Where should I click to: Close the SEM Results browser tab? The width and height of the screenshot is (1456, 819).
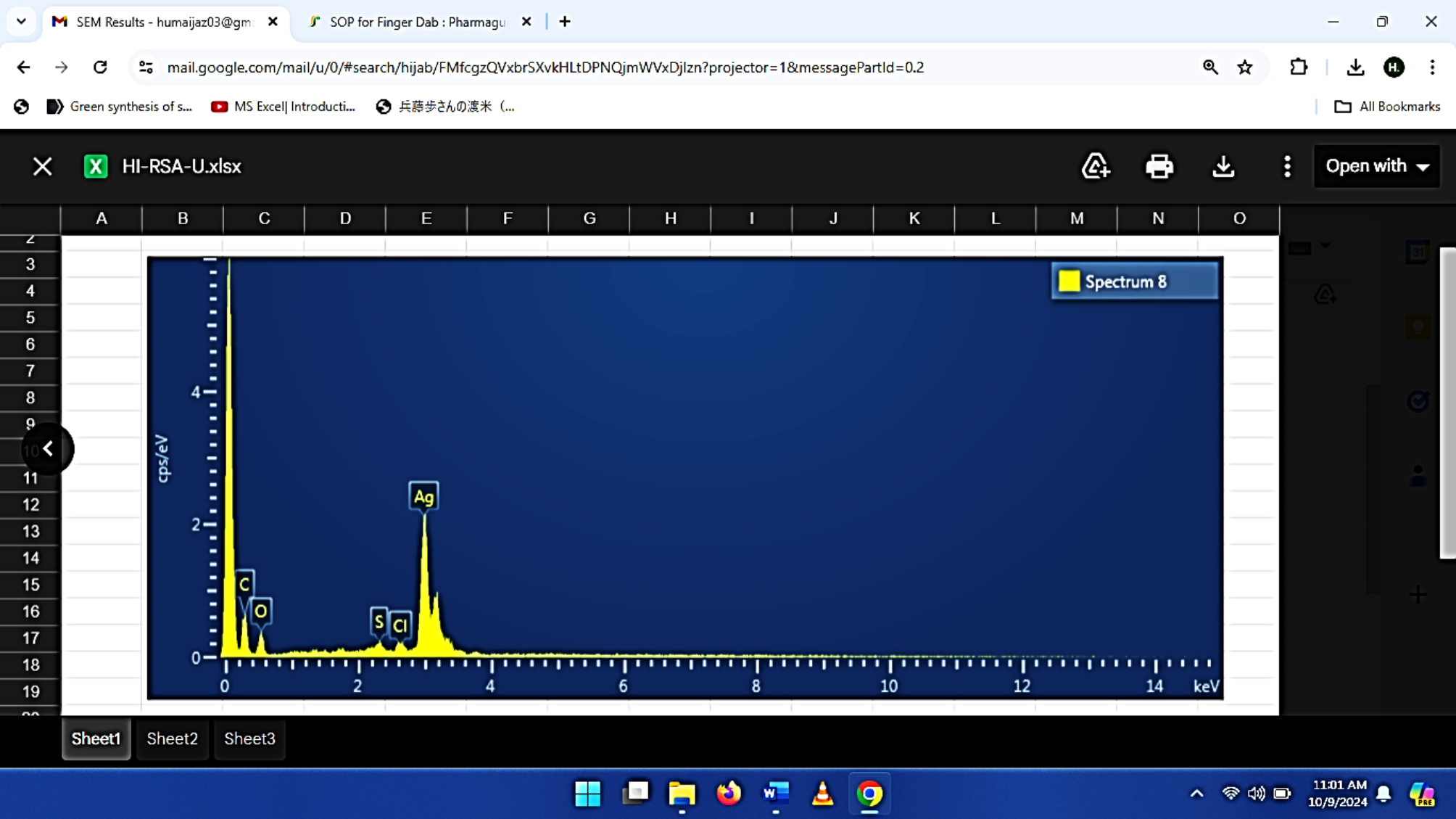point(273,22)
